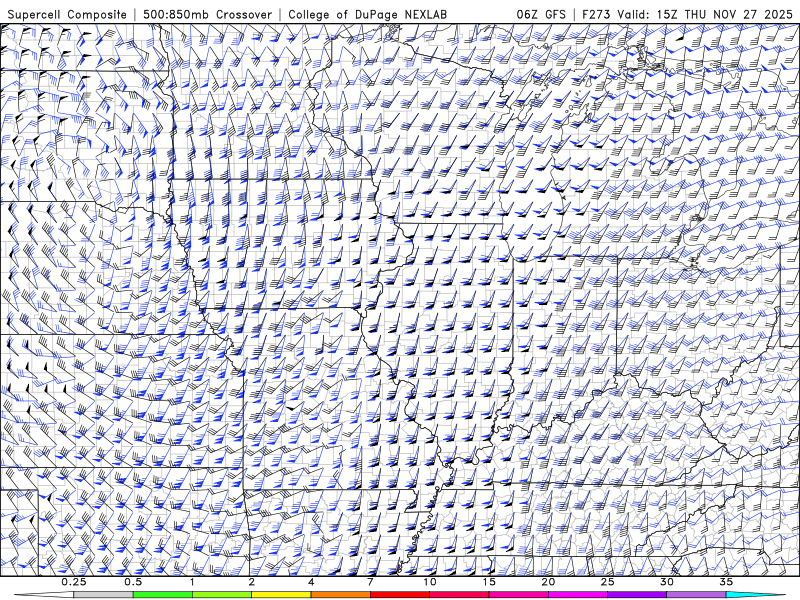Click the legend value 10
Image resolution: width=800 pixels, height=600 pixels.
430,582
